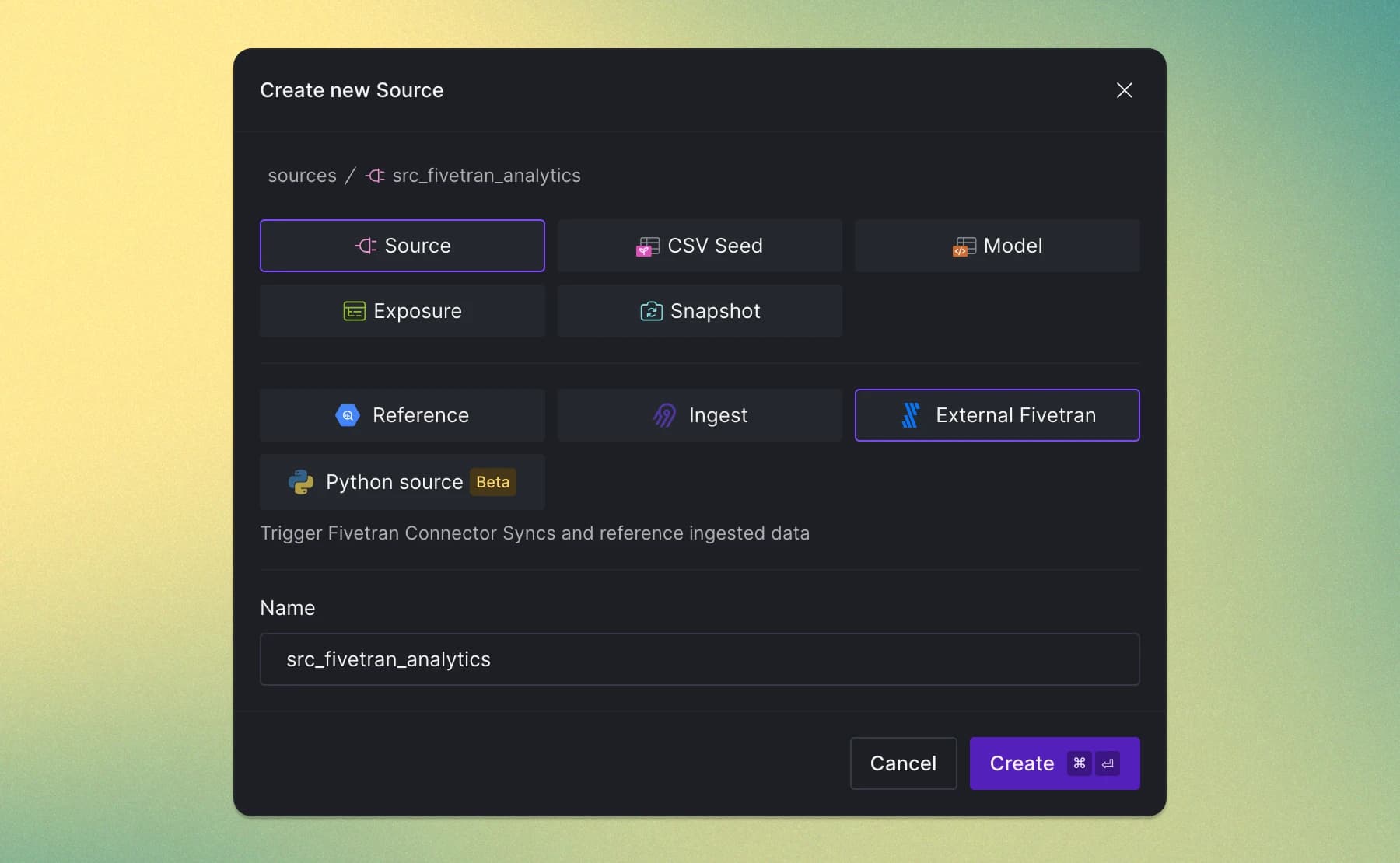
Task: Pick the Model resource type
Action: tap(997, 246)
